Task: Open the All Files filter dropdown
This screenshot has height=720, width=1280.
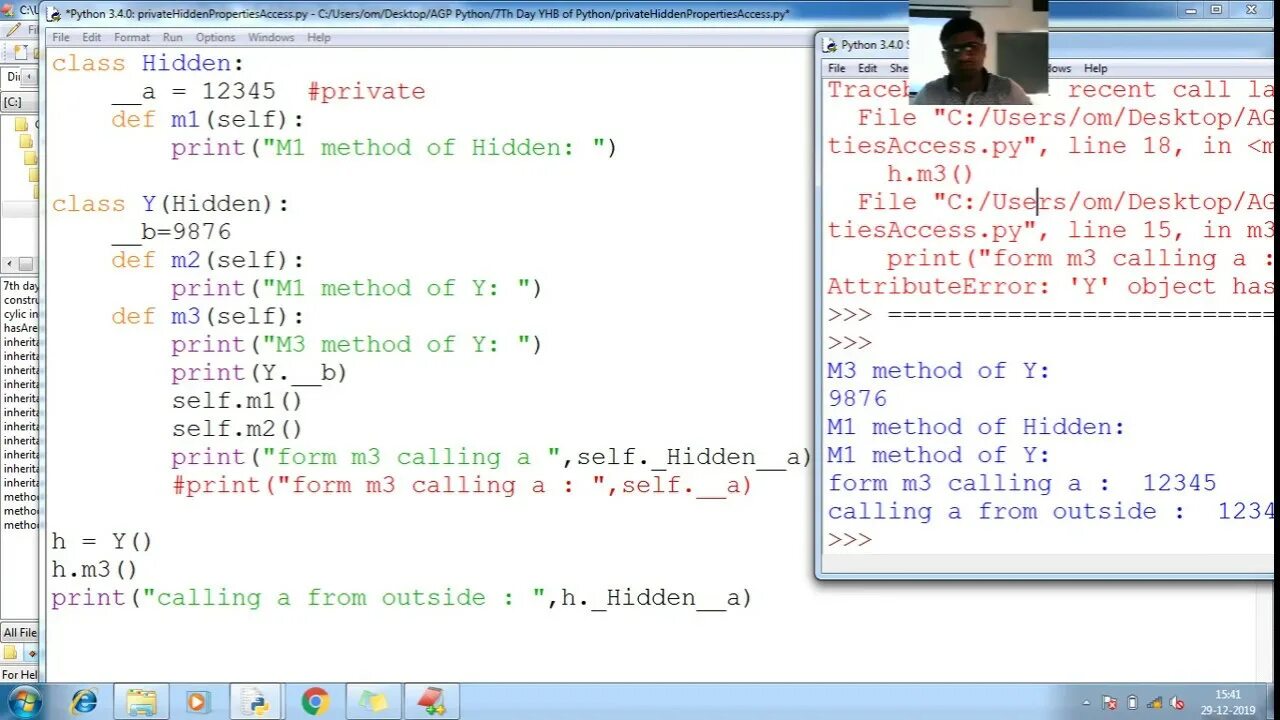Action: (20, 632)
